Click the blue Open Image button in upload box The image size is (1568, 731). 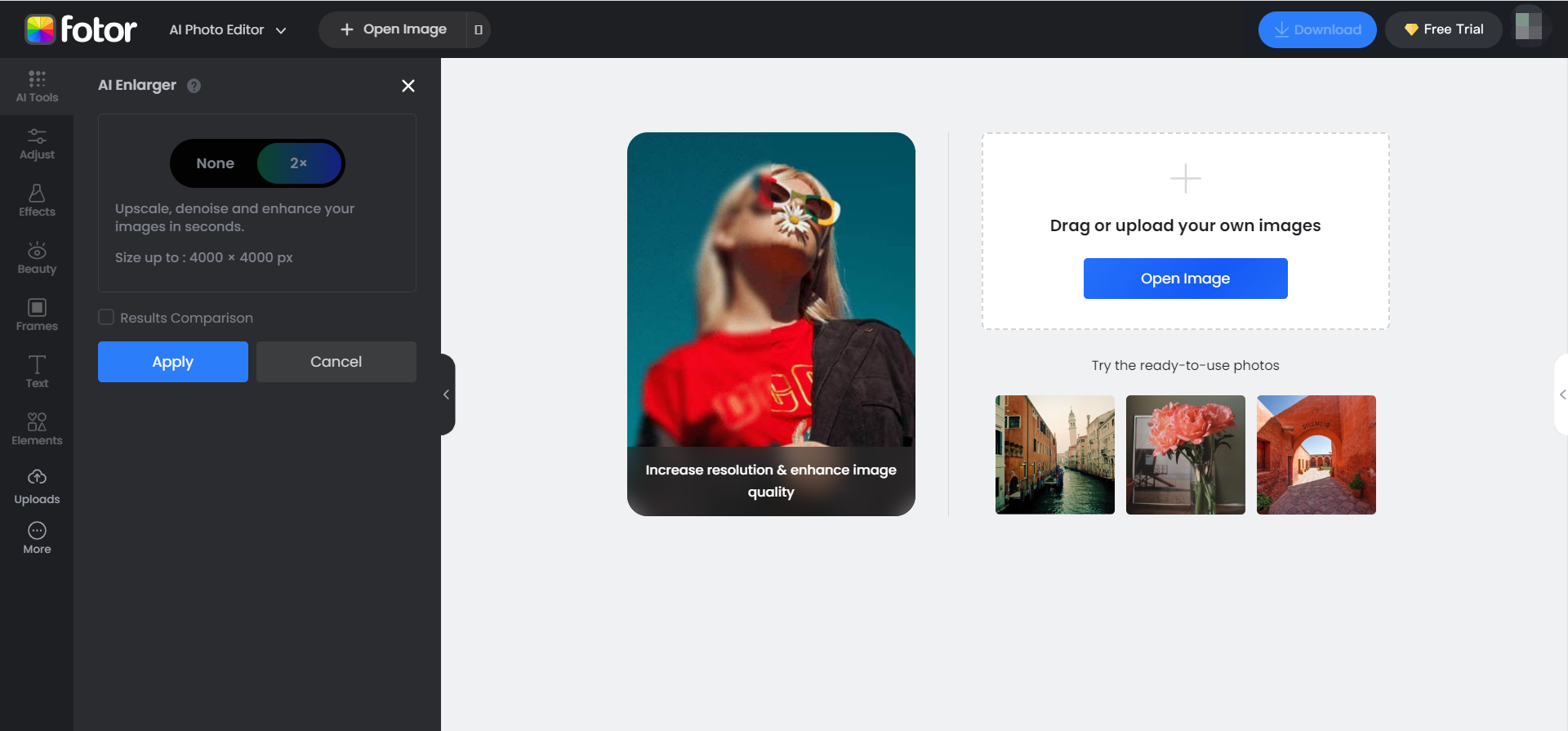point(1185,279)
